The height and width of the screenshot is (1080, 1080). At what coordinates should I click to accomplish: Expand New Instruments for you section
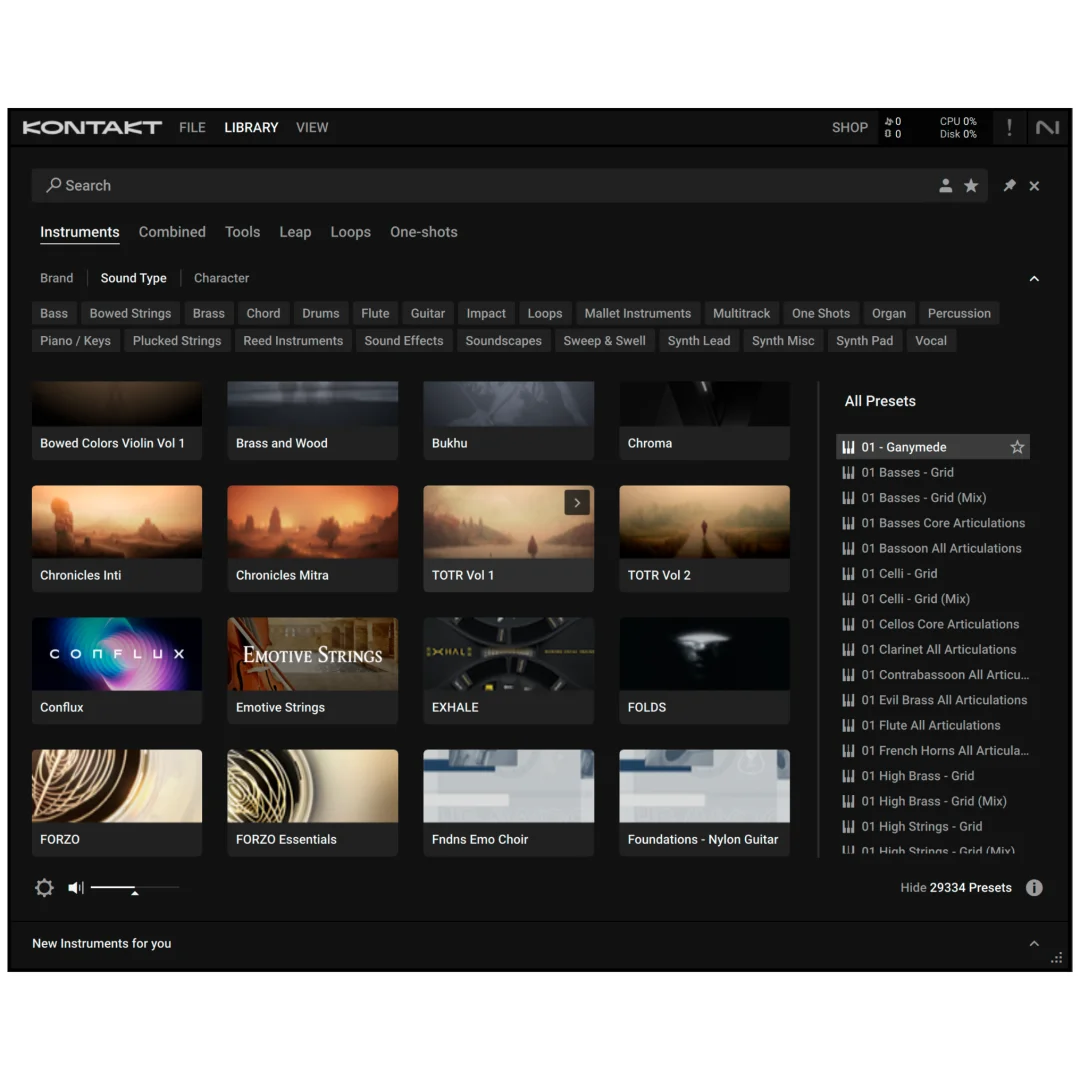[x=1034, y=944]
